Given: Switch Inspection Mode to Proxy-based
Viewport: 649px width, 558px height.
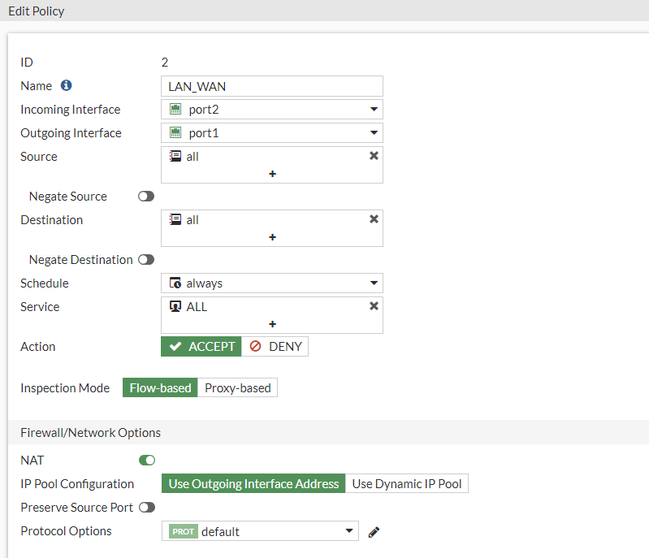Looking at the screenshot, I should (238, 388).
